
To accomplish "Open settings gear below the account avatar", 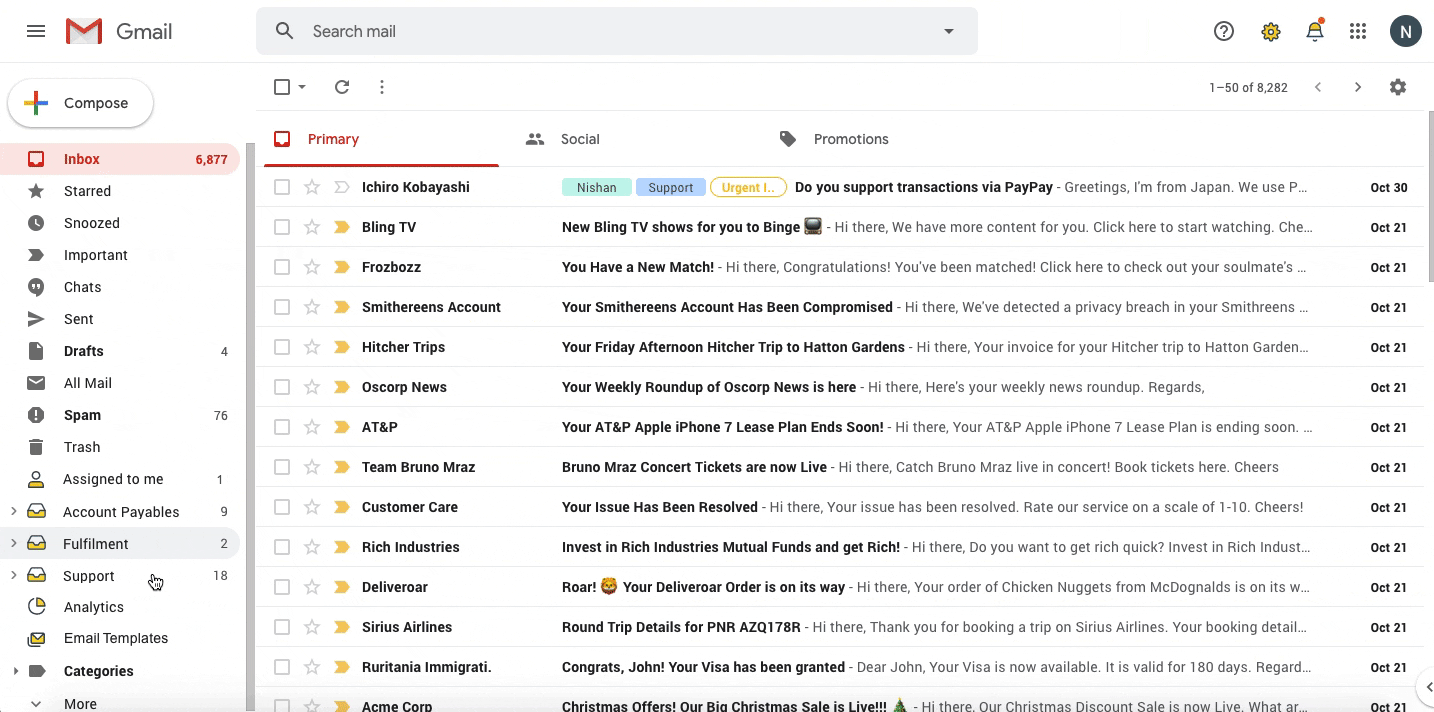I will coord(1398,87).
